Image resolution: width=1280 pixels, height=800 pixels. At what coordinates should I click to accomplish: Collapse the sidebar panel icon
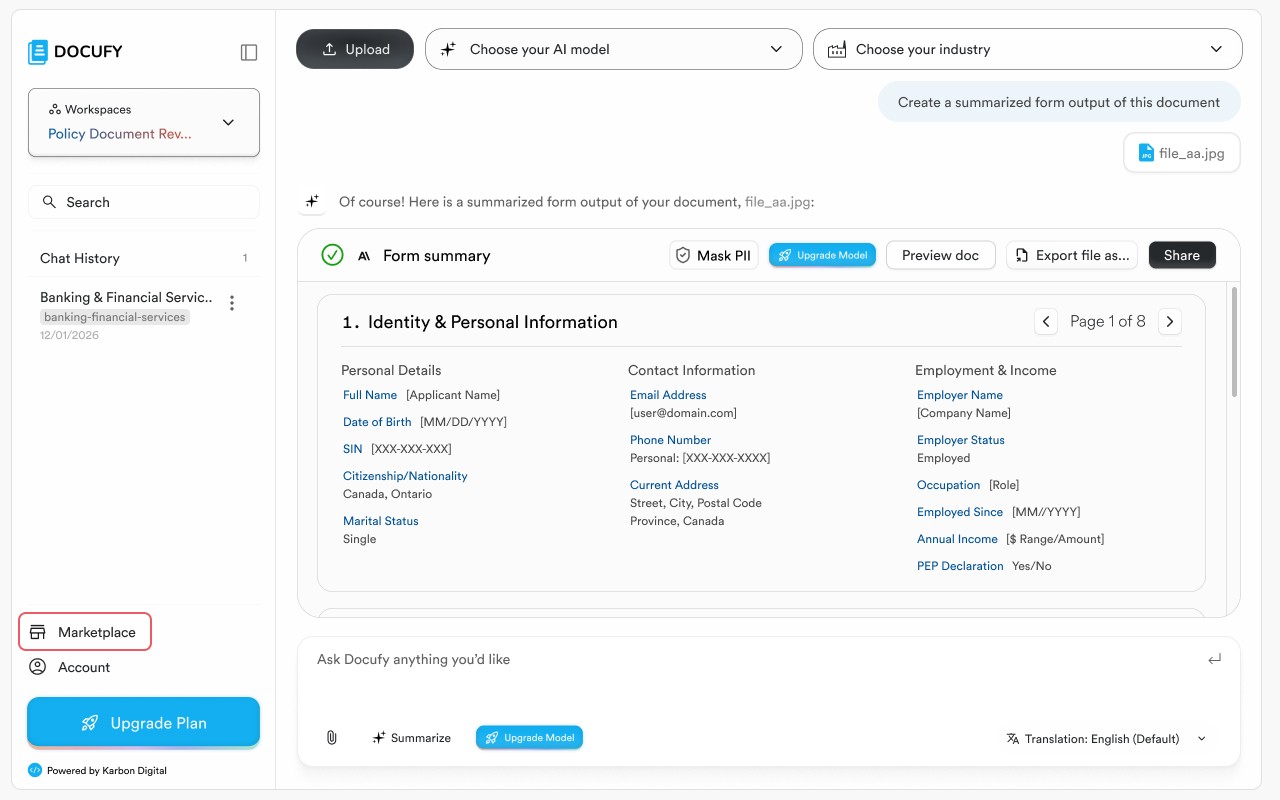pyautogui.click(x=249, y=52)
